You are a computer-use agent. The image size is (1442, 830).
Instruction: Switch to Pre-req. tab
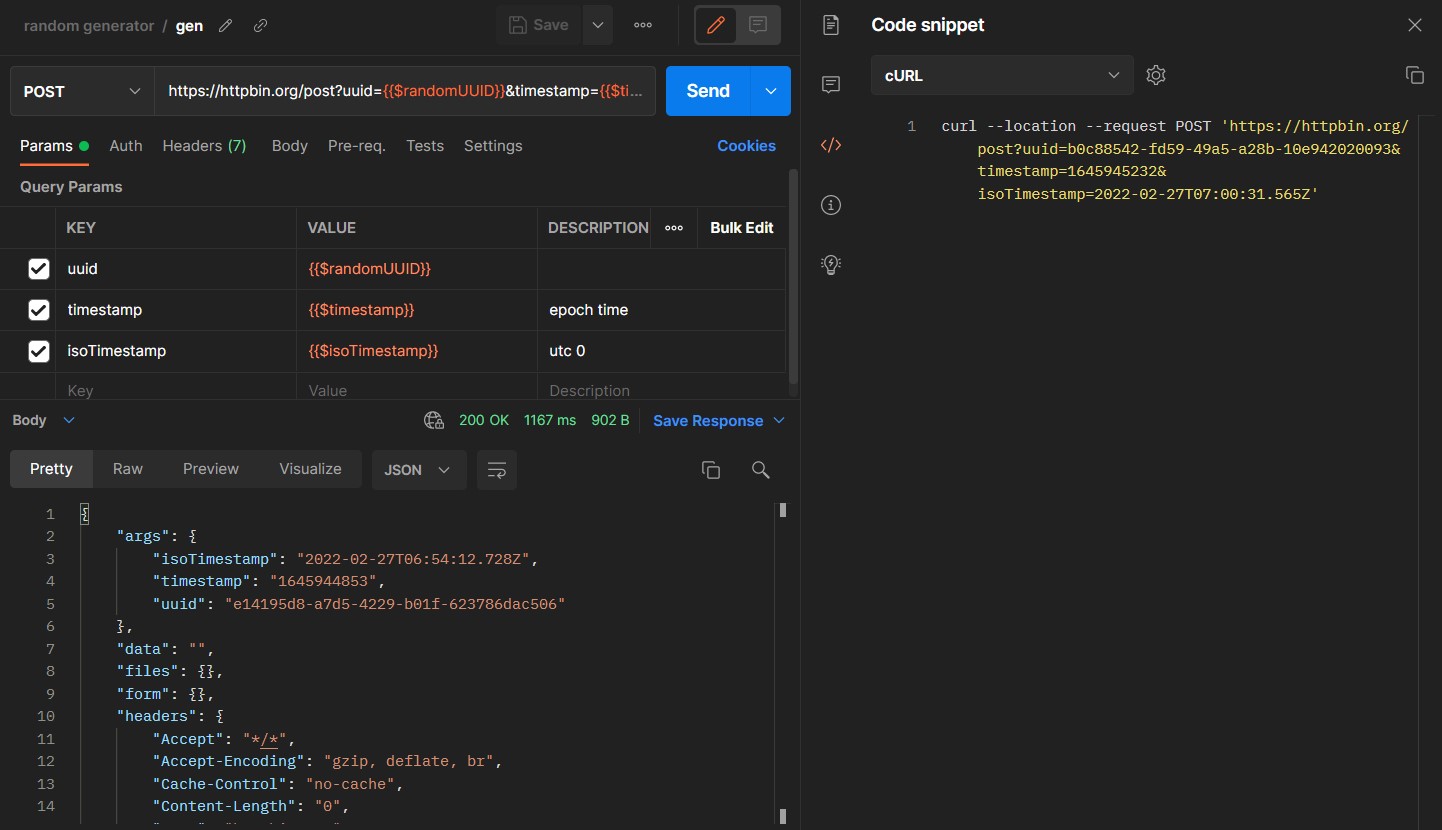(357, 146)
